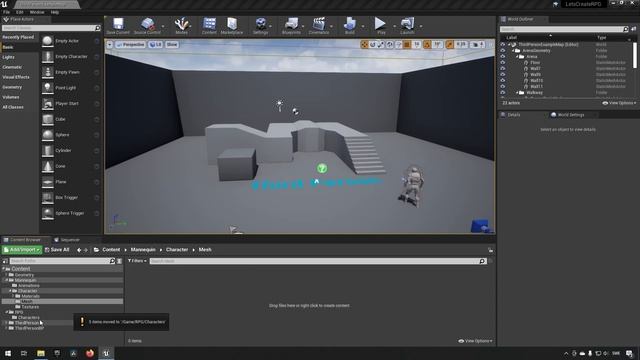The height and width of the screenshot is (360, 640).
Task: Open Source Control toolbar icon
Action: point(148,24)
